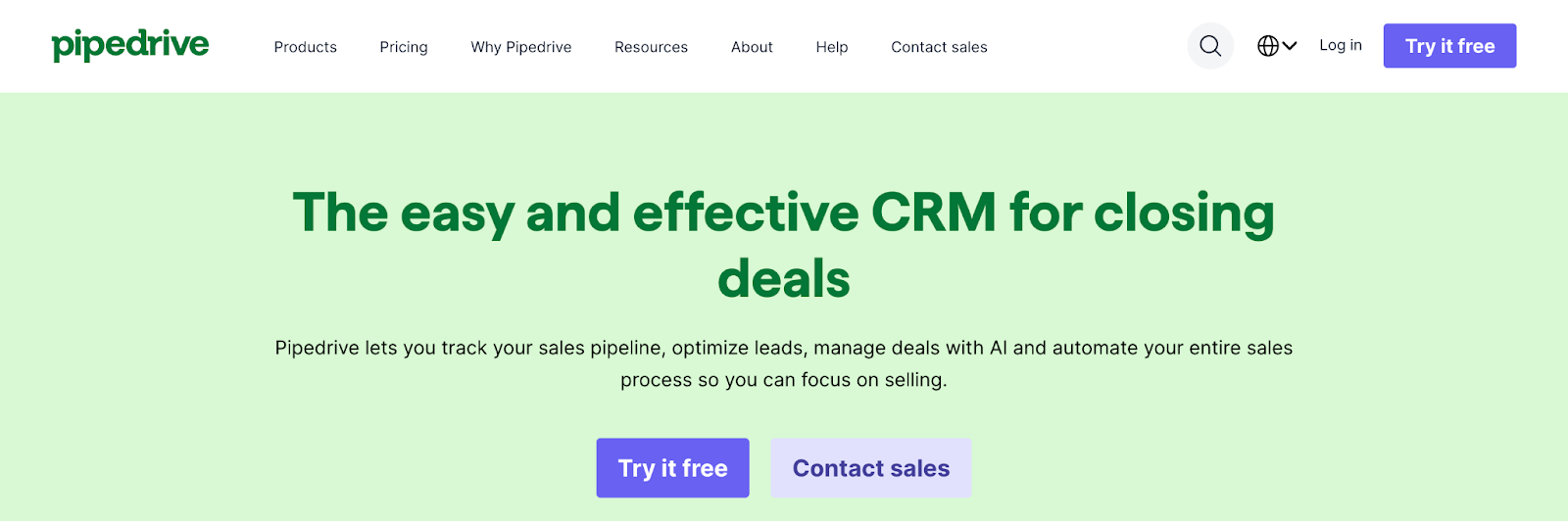Go to the Pricing page
Screen dimensions: 1568x521
coord(404,47)
